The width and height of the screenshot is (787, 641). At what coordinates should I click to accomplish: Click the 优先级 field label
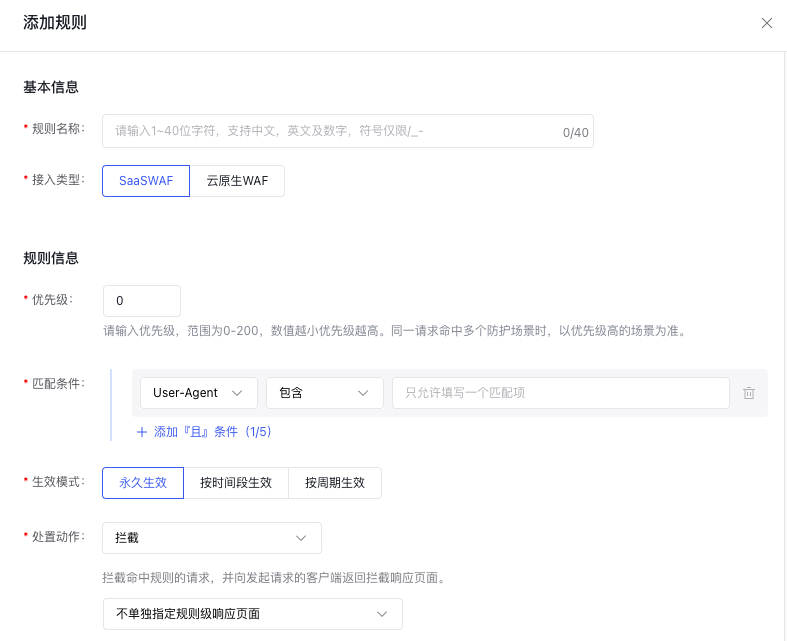click(52, 300)
